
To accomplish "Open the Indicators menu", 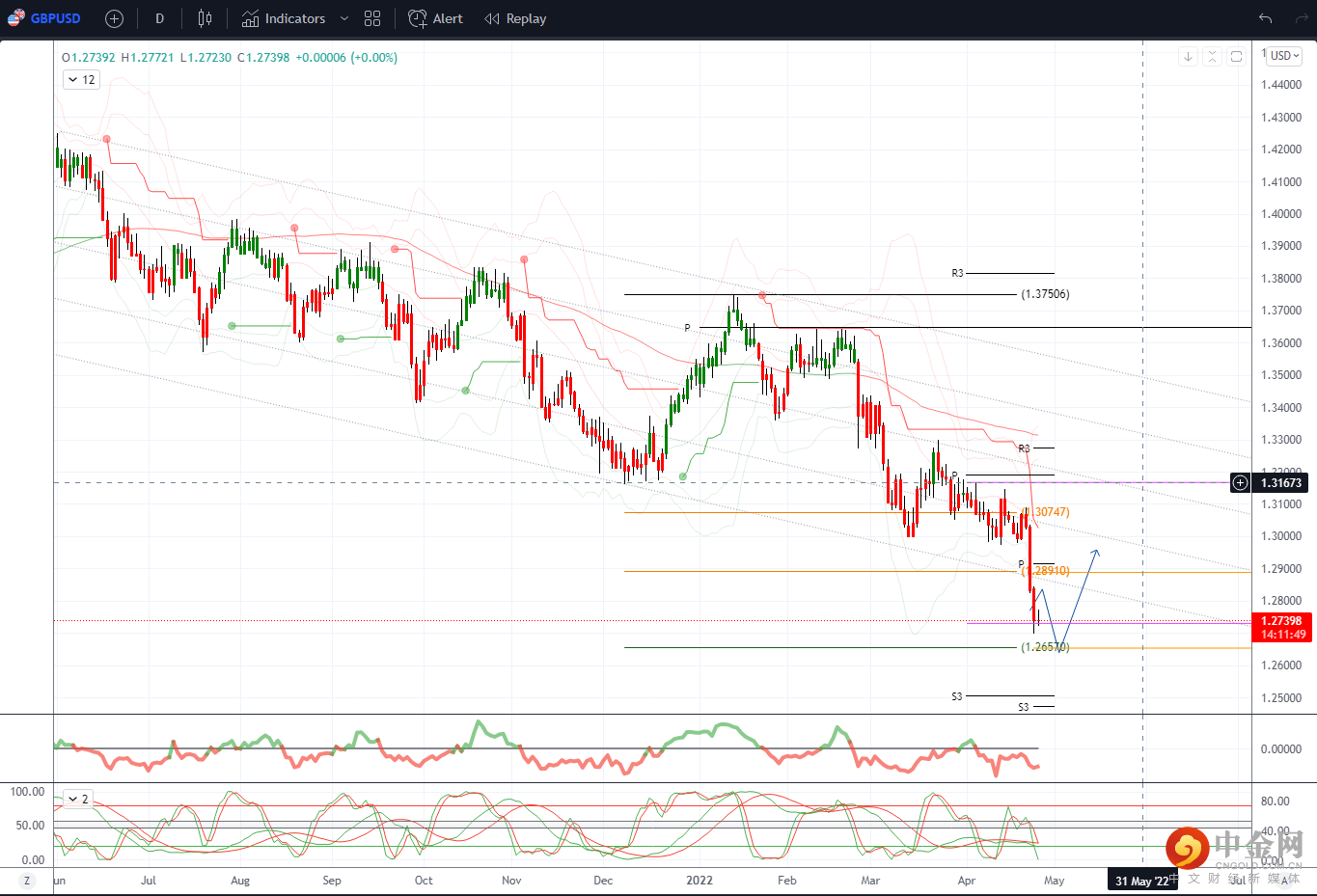I will (x=284, y=18).
